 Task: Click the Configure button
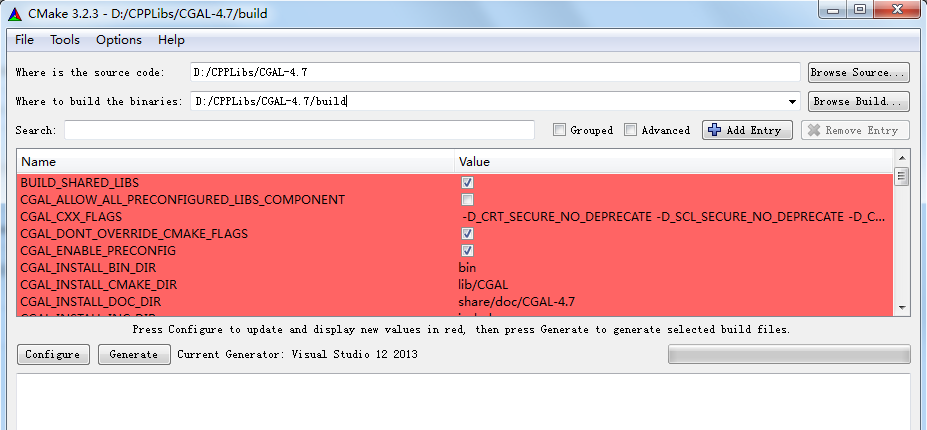coord(53,354)
